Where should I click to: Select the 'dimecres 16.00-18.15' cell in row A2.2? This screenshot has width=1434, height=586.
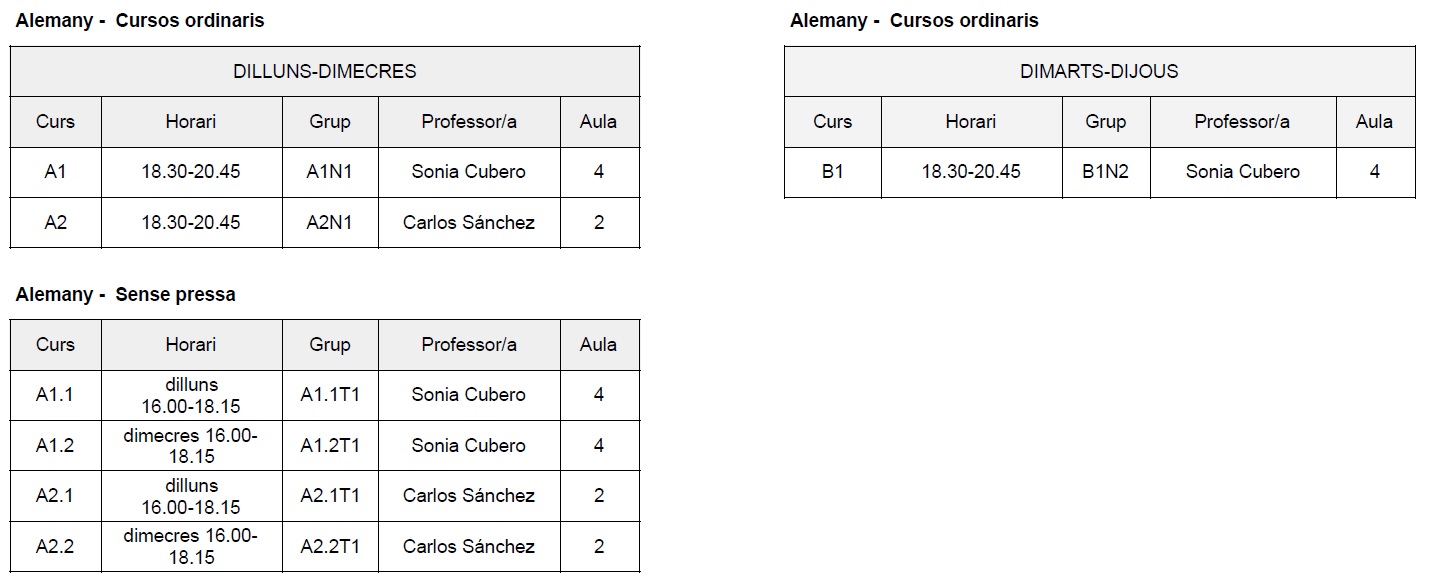tap(191, 547)
